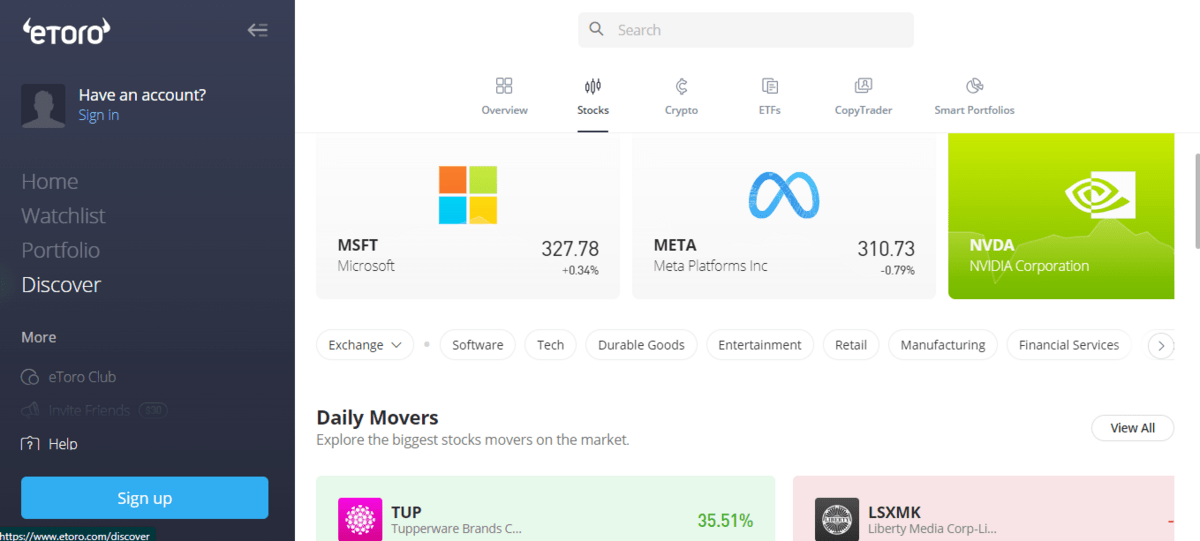Show more category filters with right arrow
The image size is (1200, 541).
[x=1161, y=345]
